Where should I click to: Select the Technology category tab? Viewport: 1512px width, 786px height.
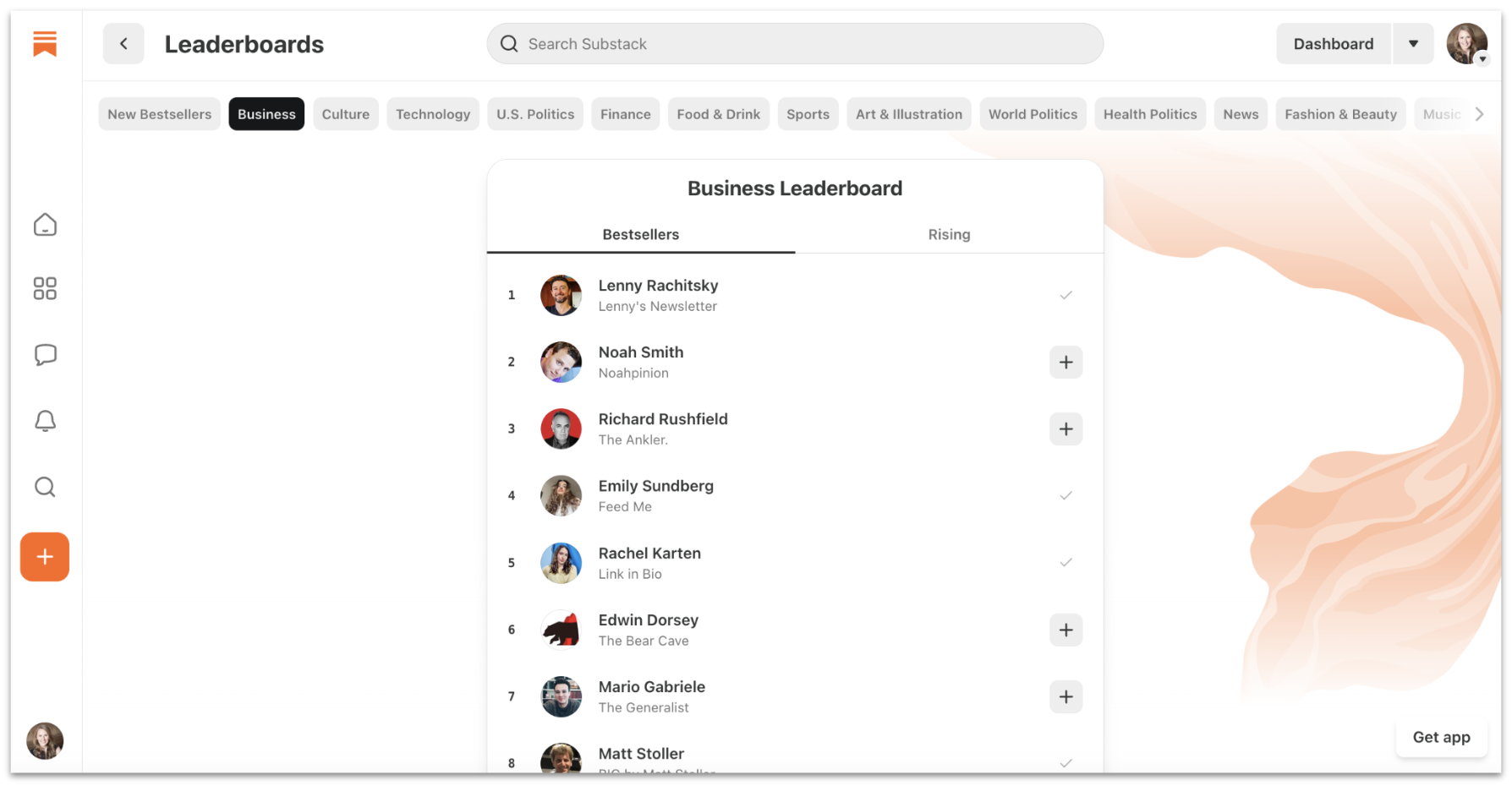point(432,114)
